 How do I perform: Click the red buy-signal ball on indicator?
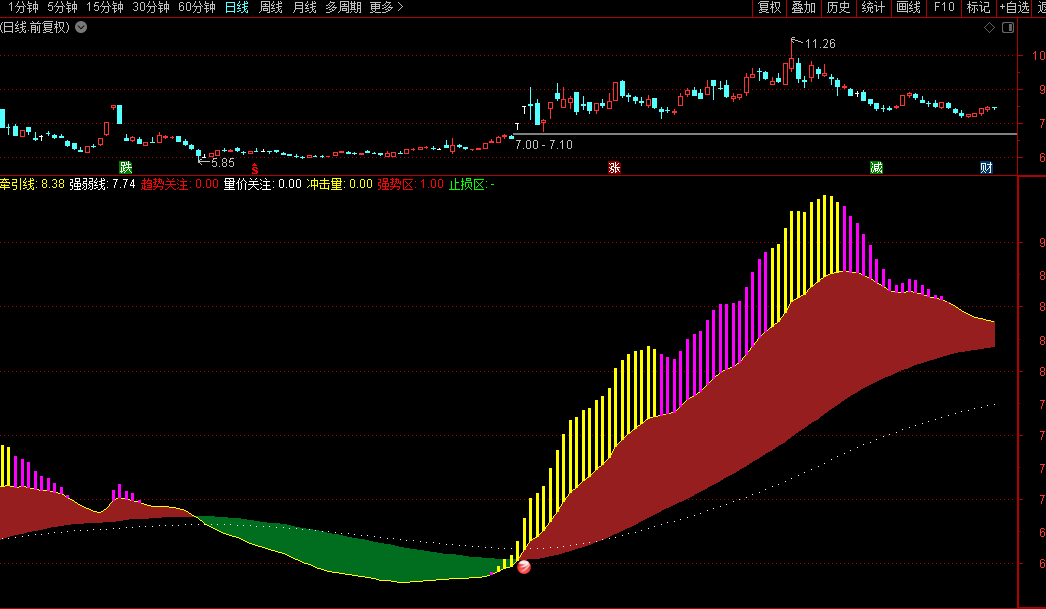(523, 566)
